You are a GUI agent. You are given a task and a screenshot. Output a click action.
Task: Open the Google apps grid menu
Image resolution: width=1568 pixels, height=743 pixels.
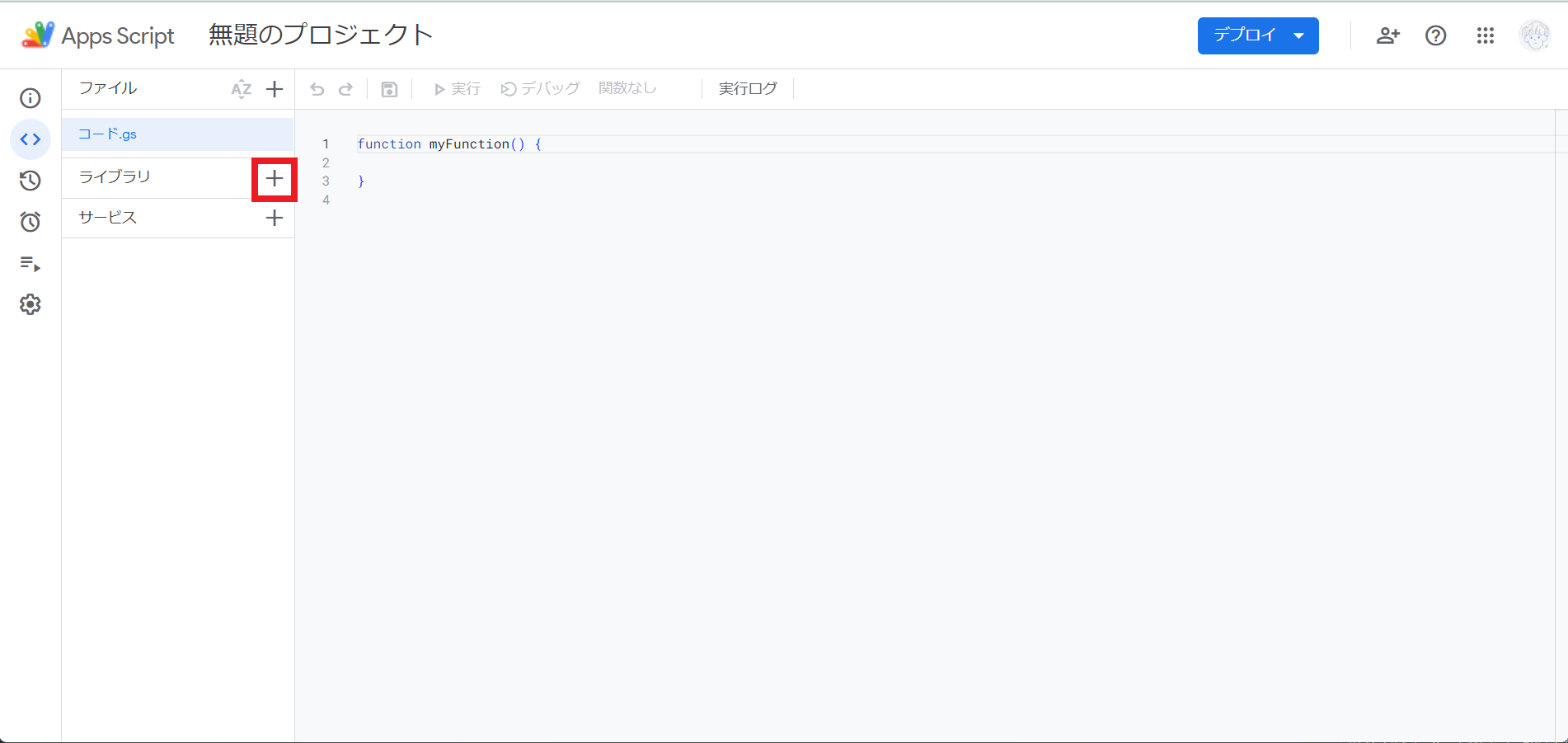(x=1485, y=35)
